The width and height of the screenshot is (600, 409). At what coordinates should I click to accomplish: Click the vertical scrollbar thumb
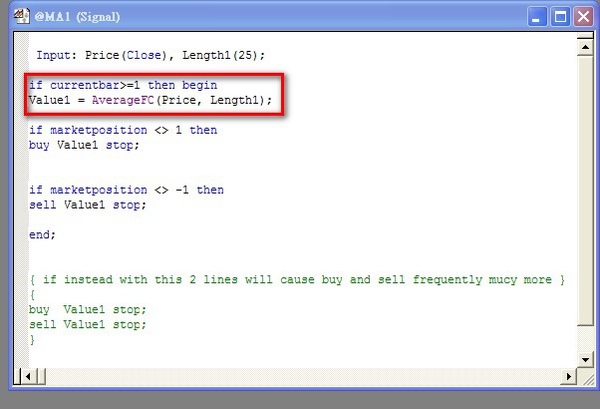585,191
